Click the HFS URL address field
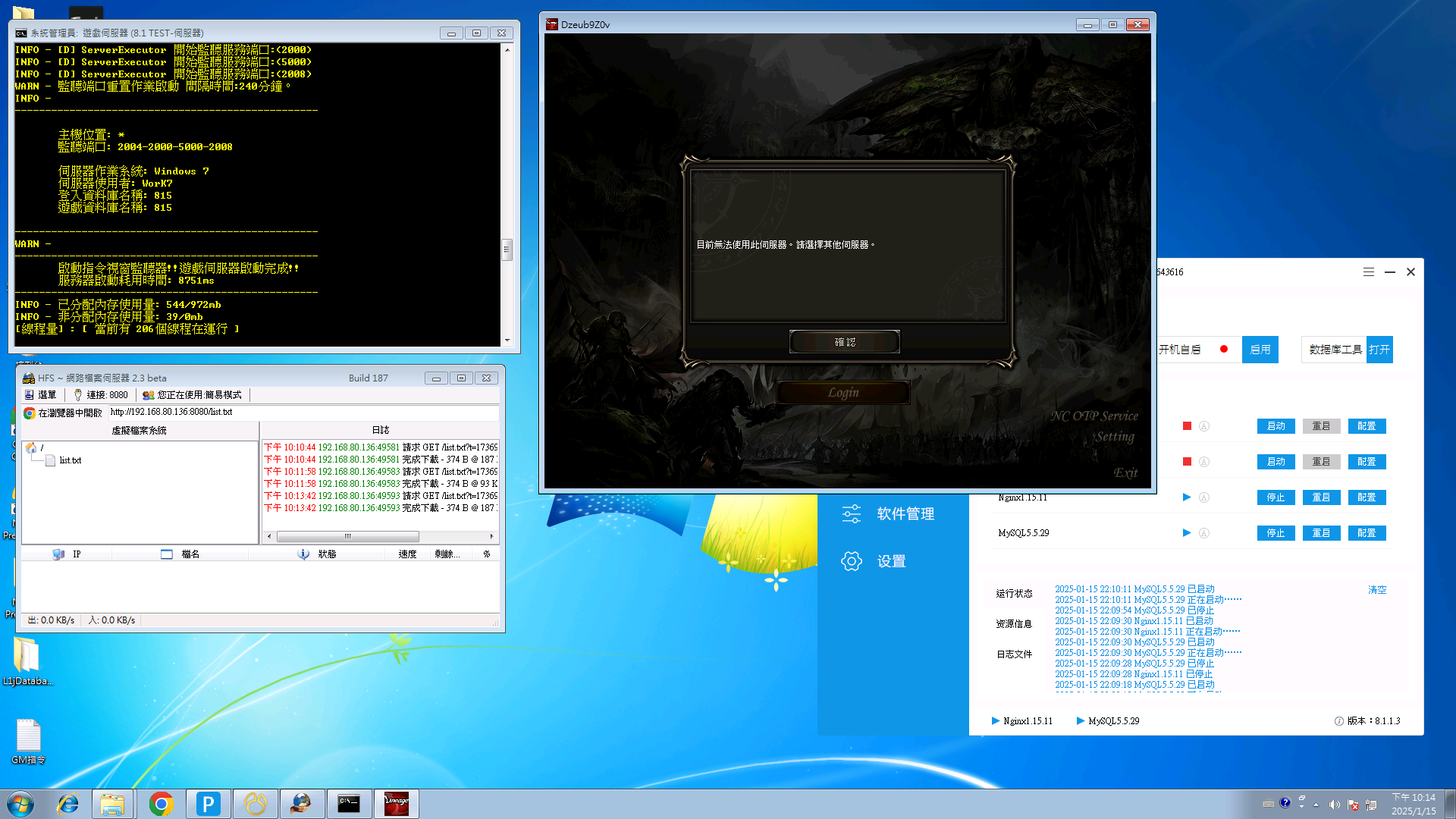This screenshot has width=1456, height=819. coord(303,413)
